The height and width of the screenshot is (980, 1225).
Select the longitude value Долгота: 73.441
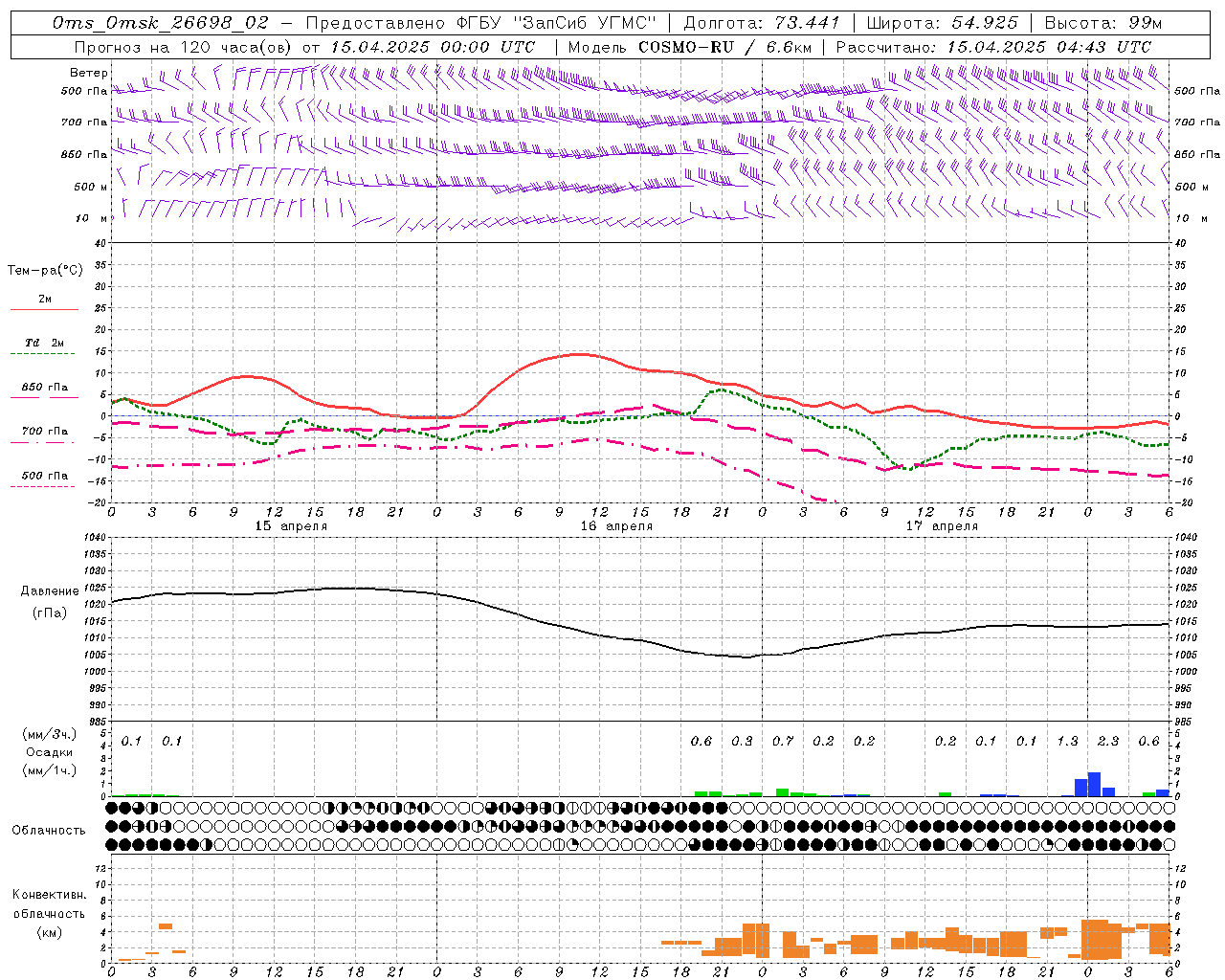[x=762, y=22]
